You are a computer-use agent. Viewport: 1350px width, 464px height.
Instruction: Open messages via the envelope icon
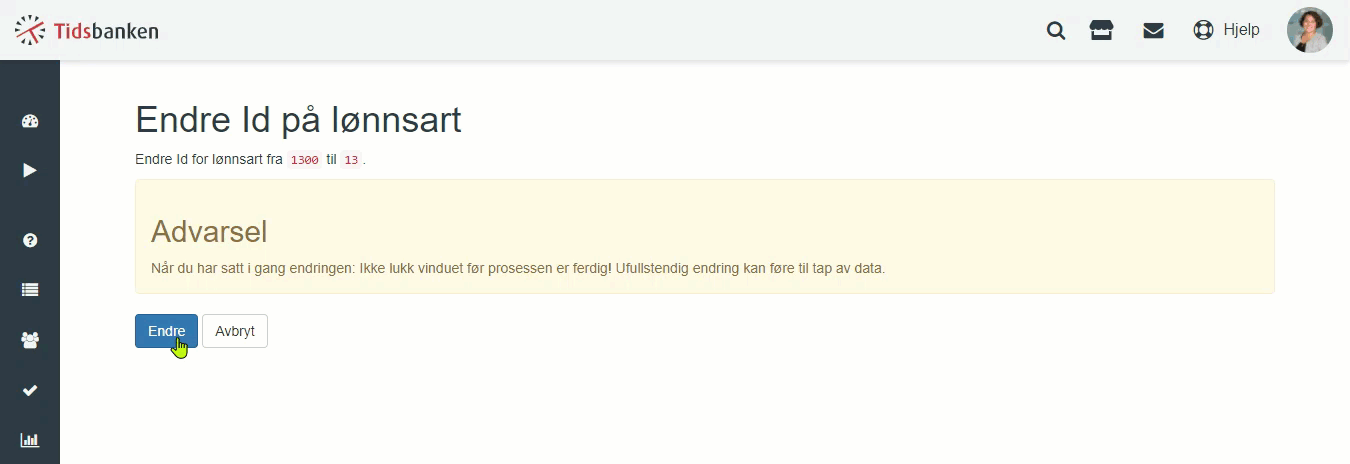[1153, 31]
